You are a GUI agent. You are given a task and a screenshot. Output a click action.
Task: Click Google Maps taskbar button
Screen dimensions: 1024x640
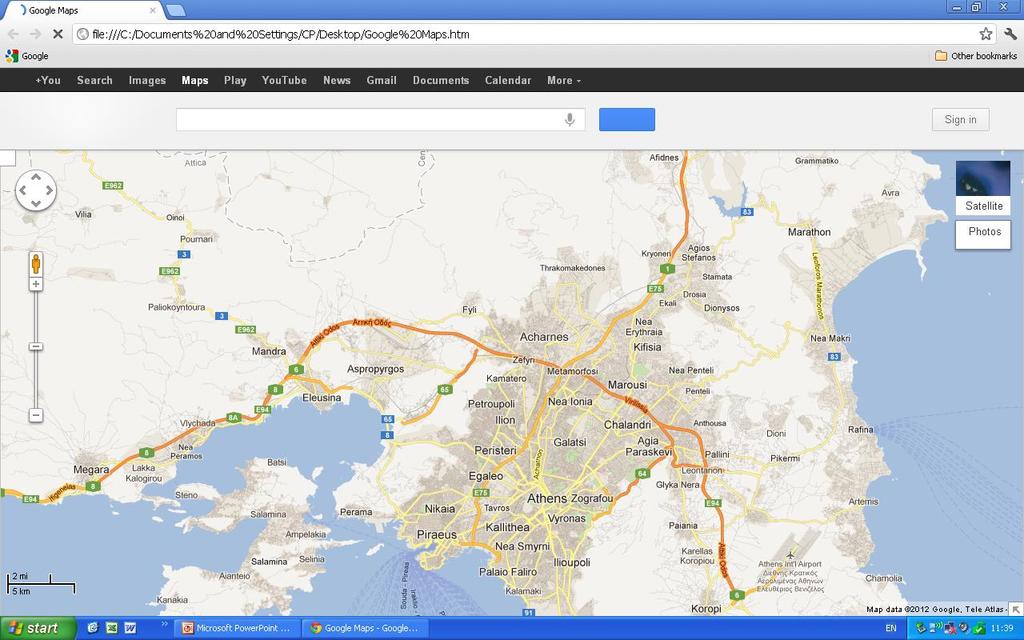(366, 628)
